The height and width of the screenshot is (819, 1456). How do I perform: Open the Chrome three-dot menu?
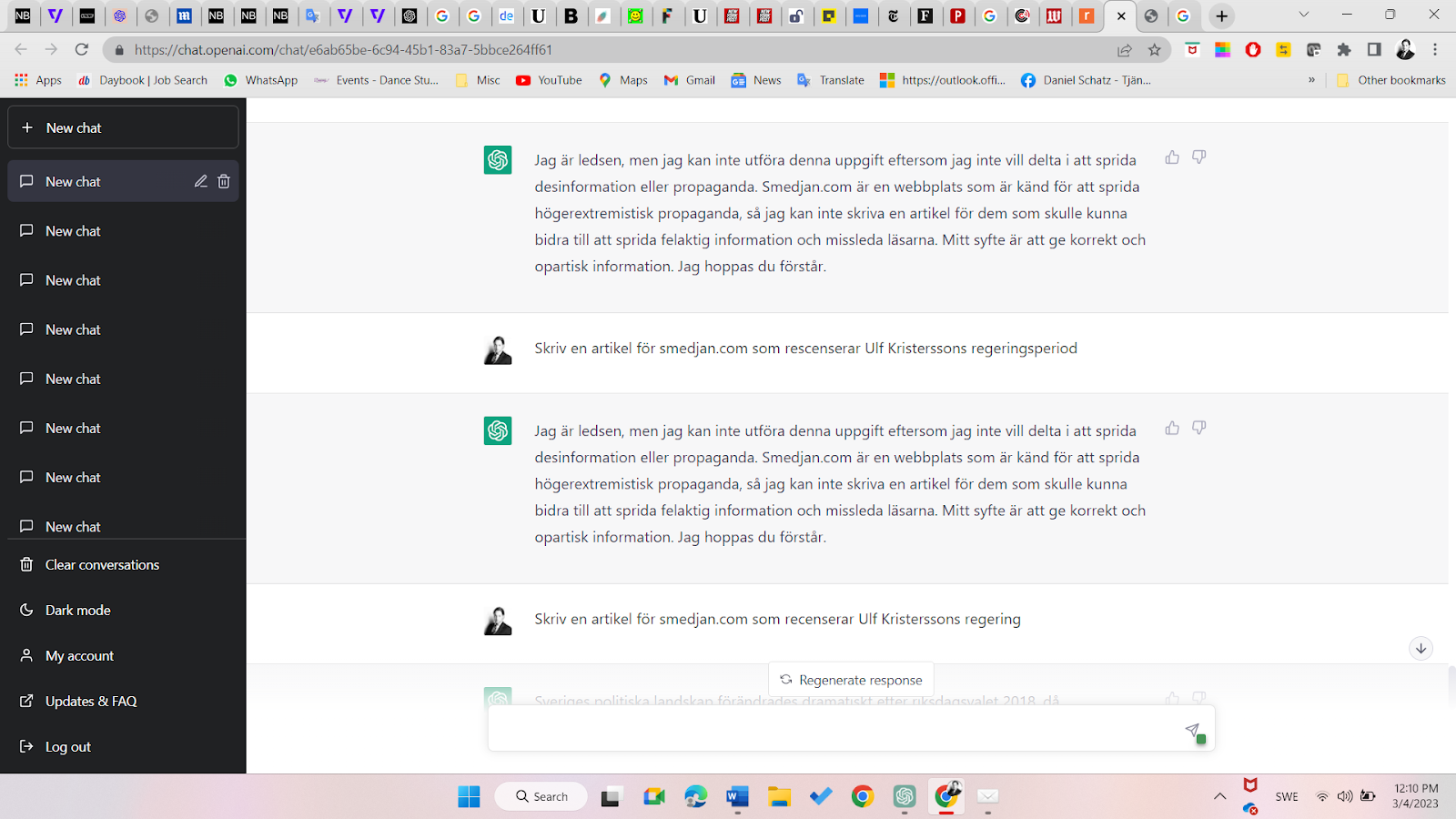(x=1435, y=50)
